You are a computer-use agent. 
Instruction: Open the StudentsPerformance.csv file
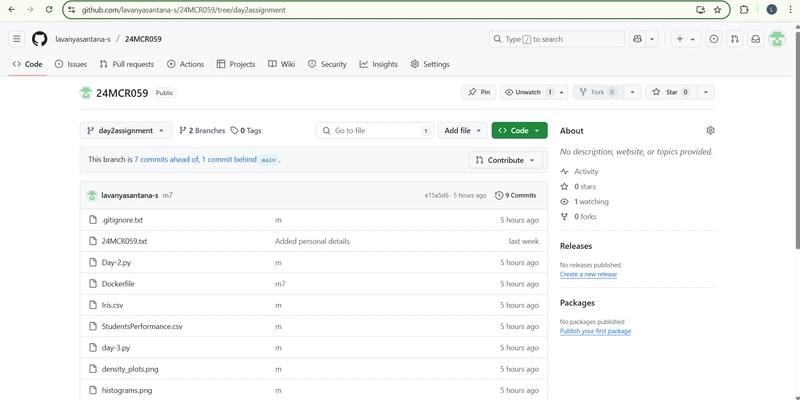[x=142, y=327]
